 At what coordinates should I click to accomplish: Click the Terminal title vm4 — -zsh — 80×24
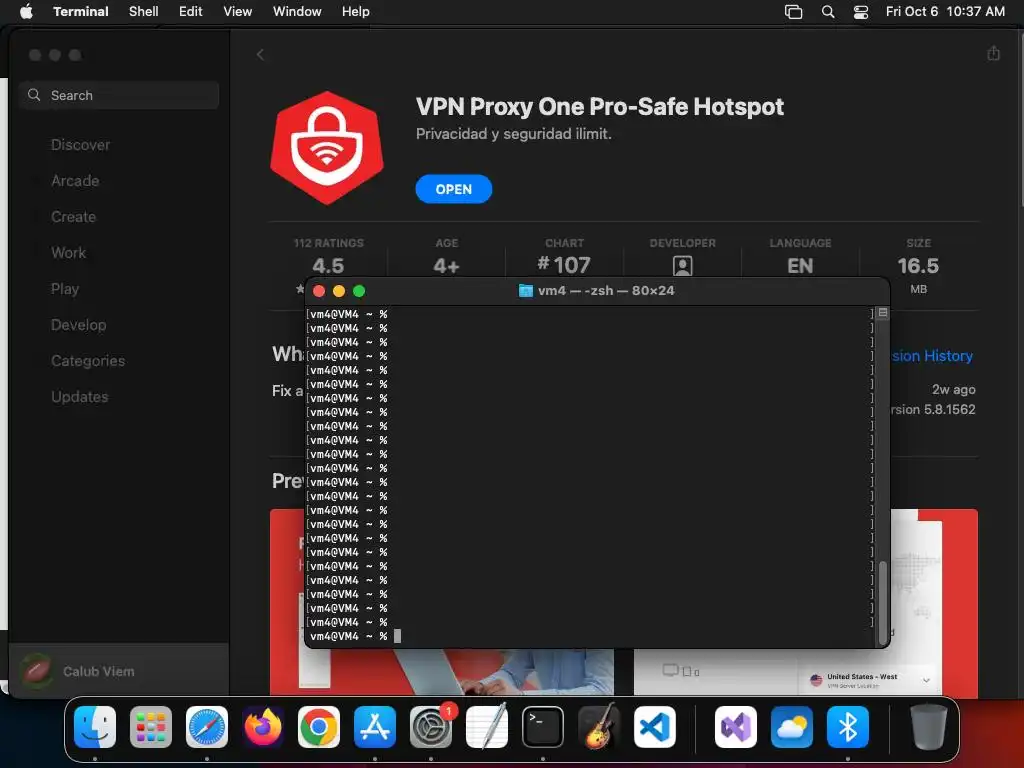pos(605,291)
